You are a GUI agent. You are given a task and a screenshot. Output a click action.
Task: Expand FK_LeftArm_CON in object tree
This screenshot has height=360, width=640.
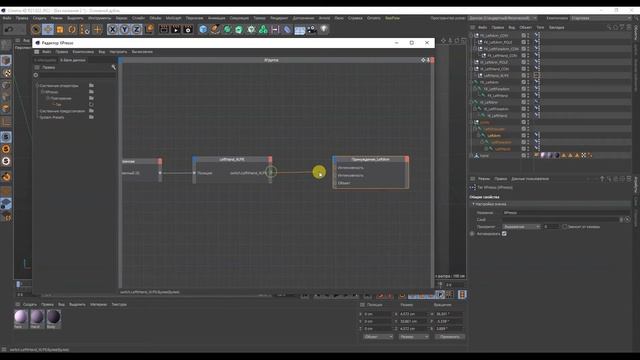pos(471,36)
